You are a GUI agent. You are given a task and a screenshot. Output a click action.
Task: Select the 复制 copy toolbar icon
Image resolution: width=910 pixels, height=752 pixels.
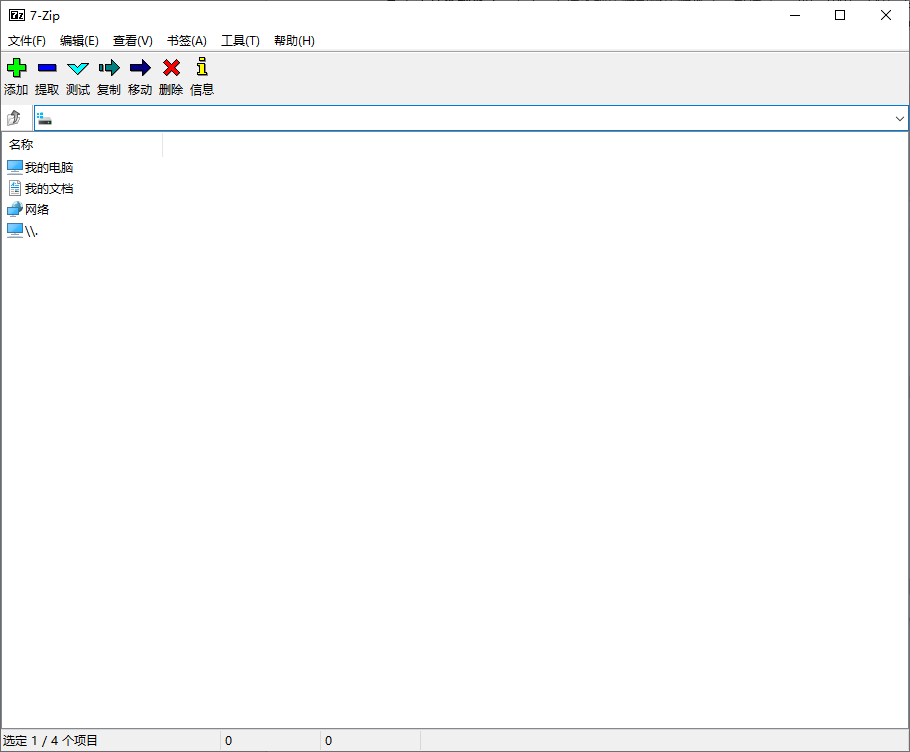tap(108, 76)
